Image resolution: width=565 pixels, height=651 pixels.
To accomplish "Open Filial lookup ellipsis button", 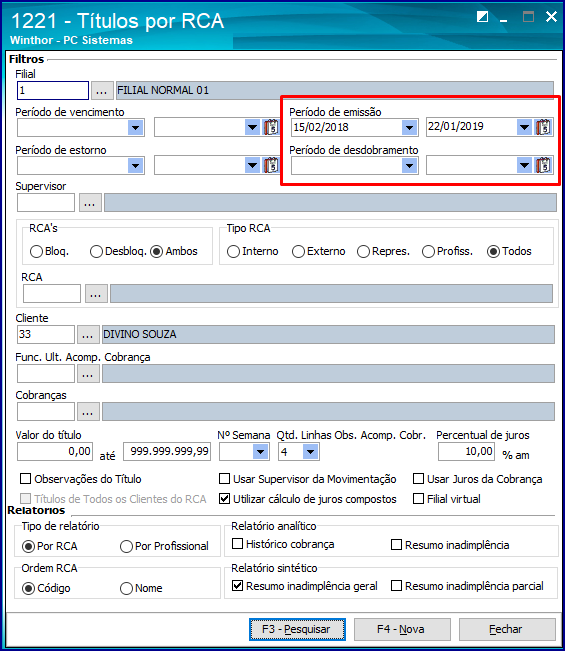I will (102, 91).
